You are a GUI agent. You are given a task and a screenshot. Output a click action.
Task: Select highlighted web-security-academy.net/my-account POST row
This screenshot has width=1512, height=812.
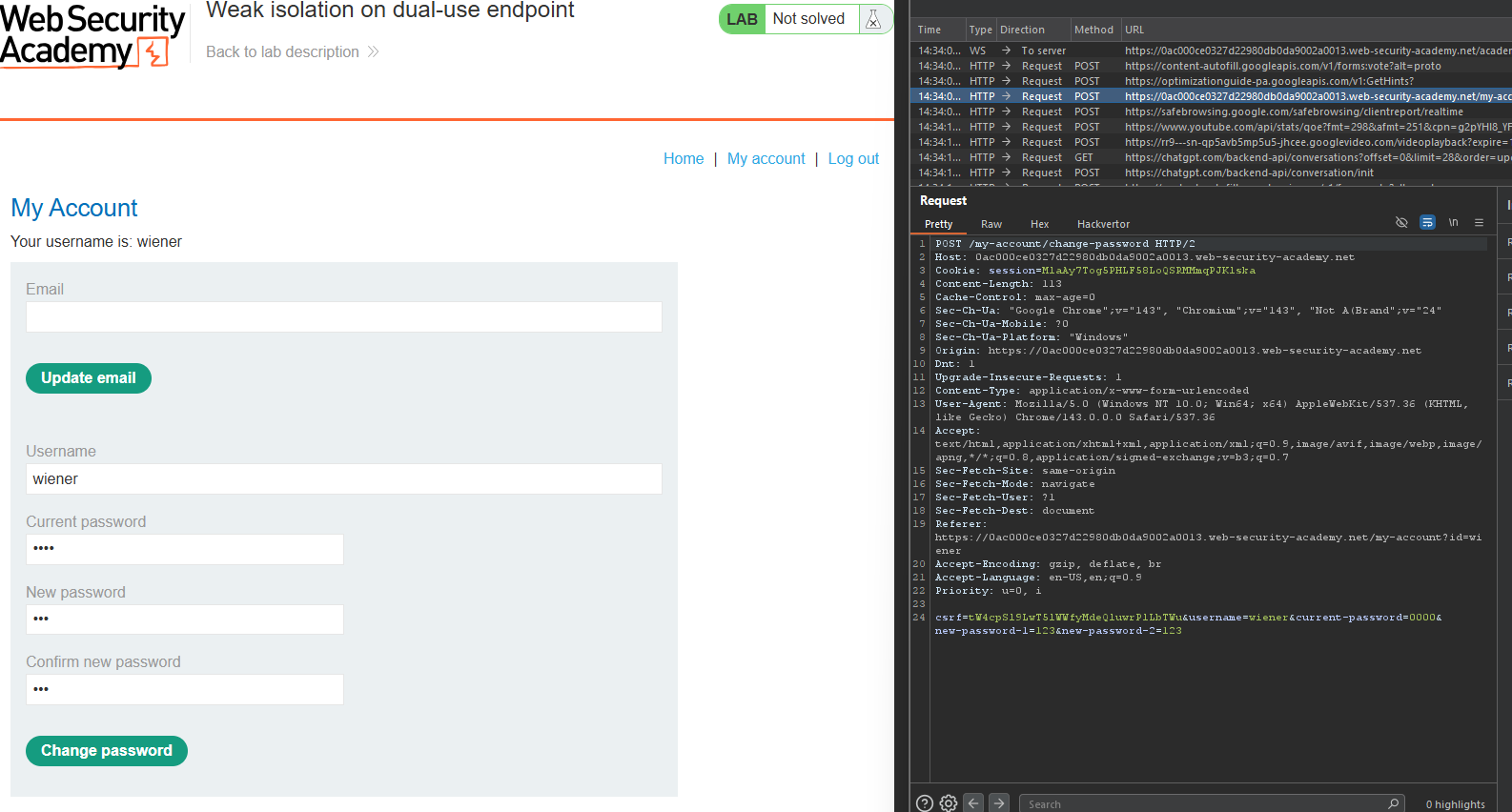(1212, 96)
